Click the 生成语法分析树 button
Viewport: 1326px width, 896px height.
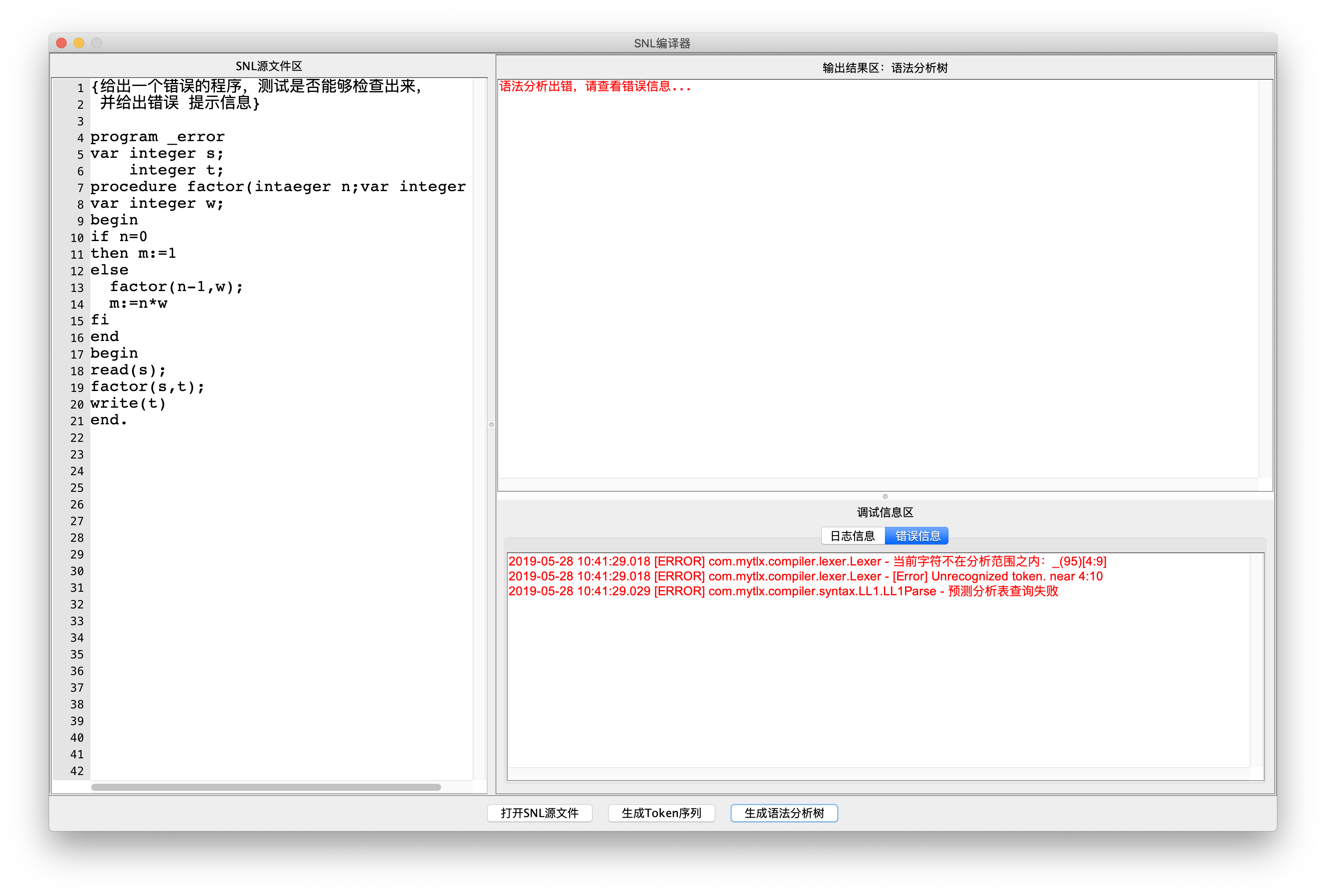coord(784,813)
